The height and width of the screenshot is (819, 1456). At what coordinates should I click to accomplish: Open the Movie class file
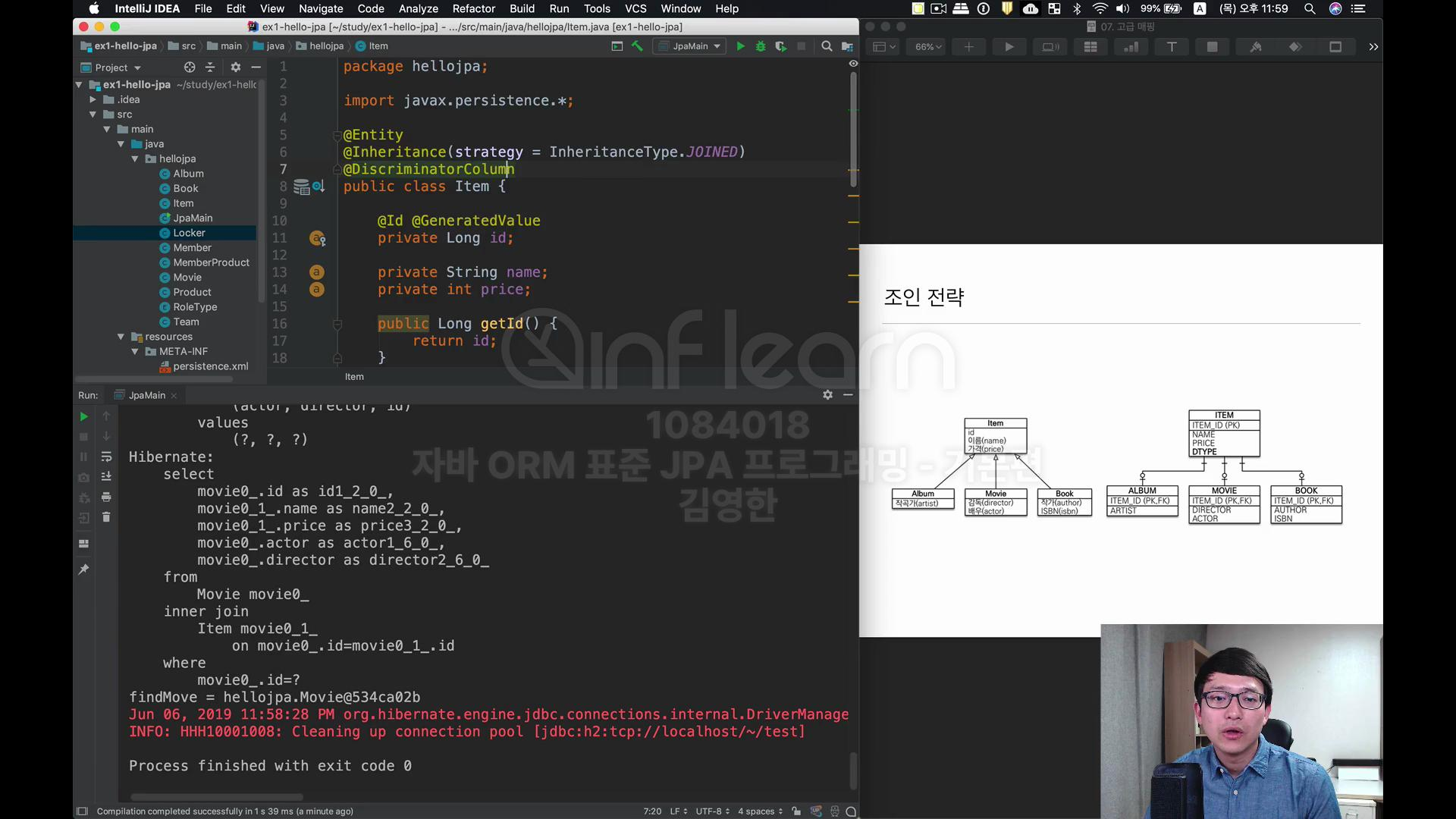coord(187,278)
